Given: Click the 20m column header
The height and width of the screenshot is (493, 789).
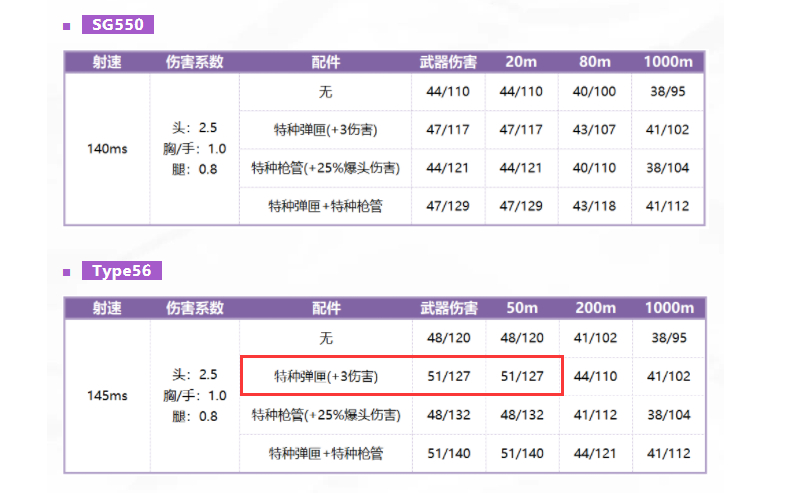Looking at the screenshot, I should pos(521,62).
